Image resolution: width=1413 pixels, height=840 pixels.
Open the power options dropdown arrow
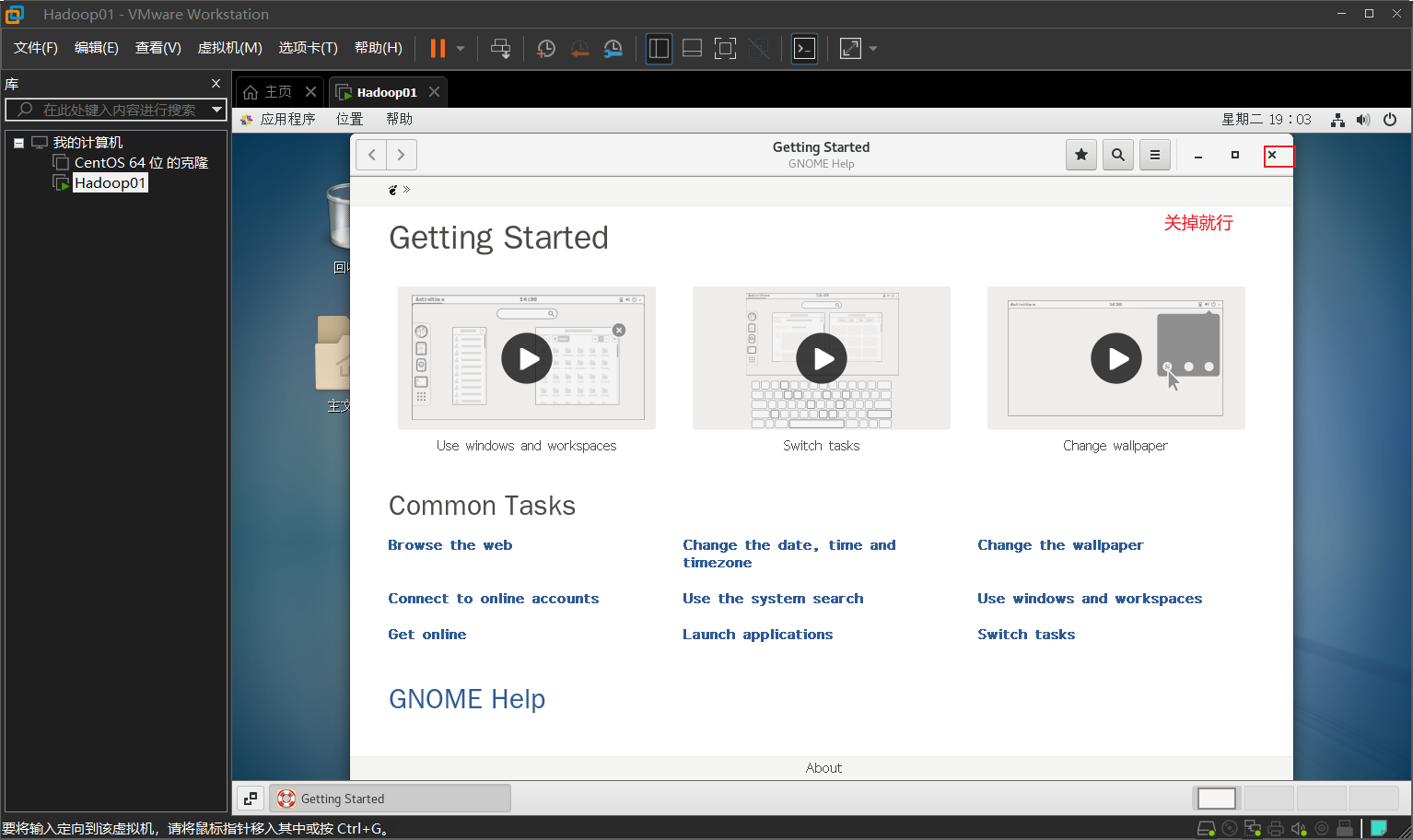(x=461, y=49)
